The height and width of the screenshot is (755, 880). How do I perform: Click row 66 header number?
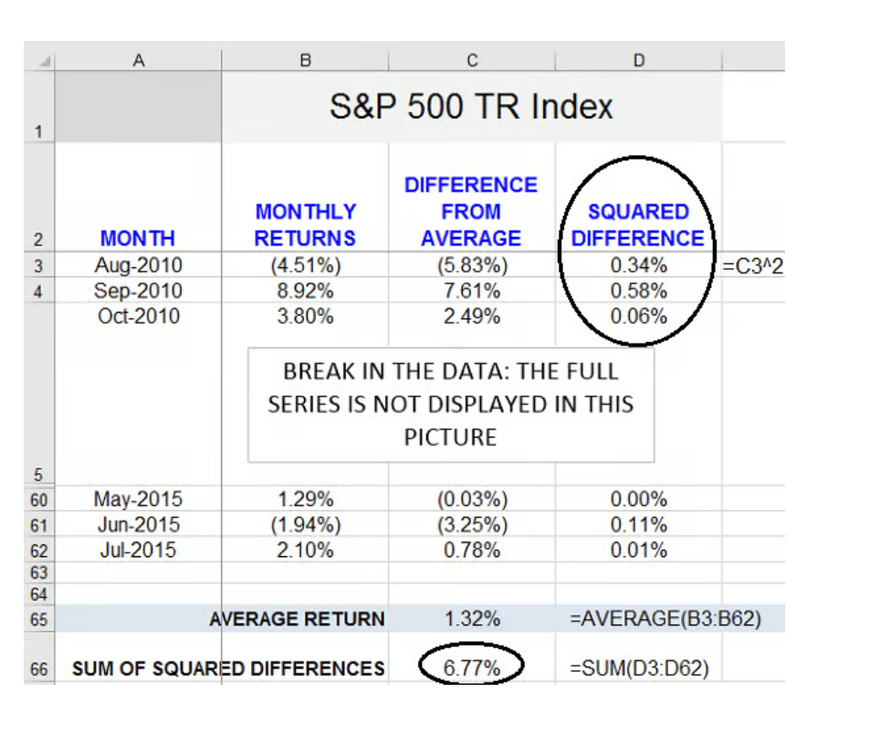[38, 670]
